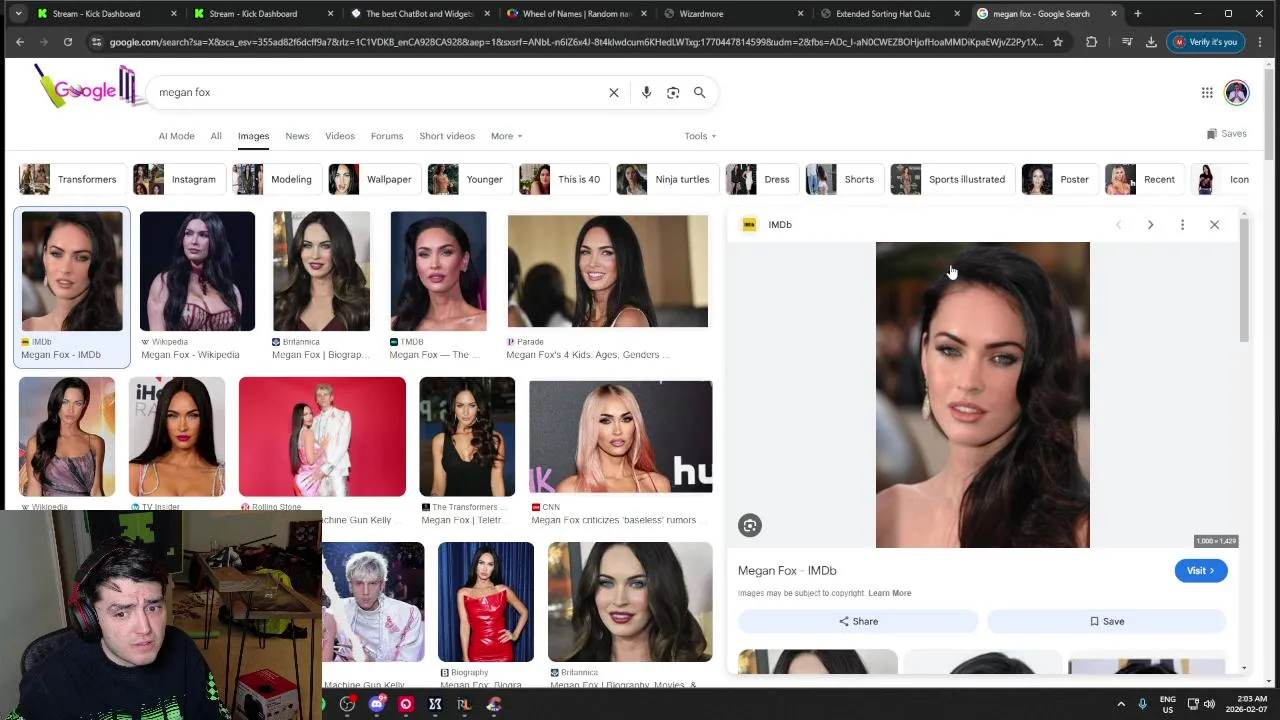Open the Saves link
This screenshot has width=1280, height=720.
[1227, 134]
